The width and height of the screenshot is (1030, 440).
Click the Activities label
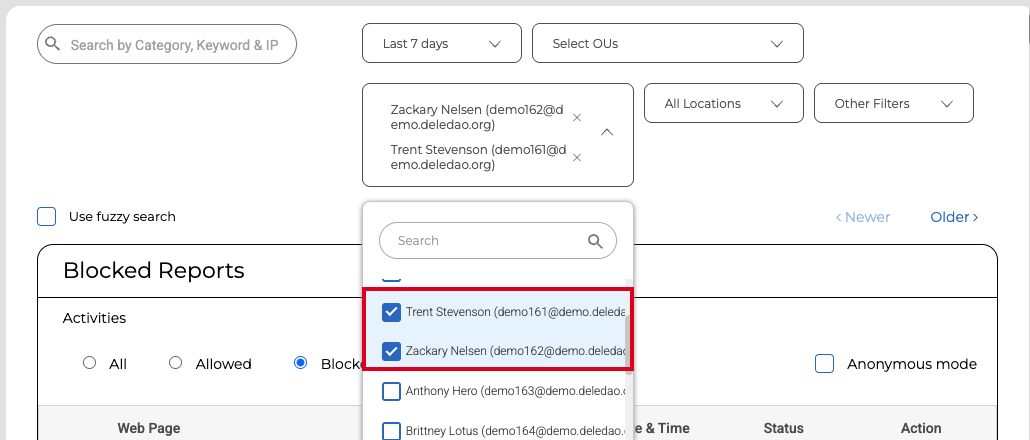point(94,318)
